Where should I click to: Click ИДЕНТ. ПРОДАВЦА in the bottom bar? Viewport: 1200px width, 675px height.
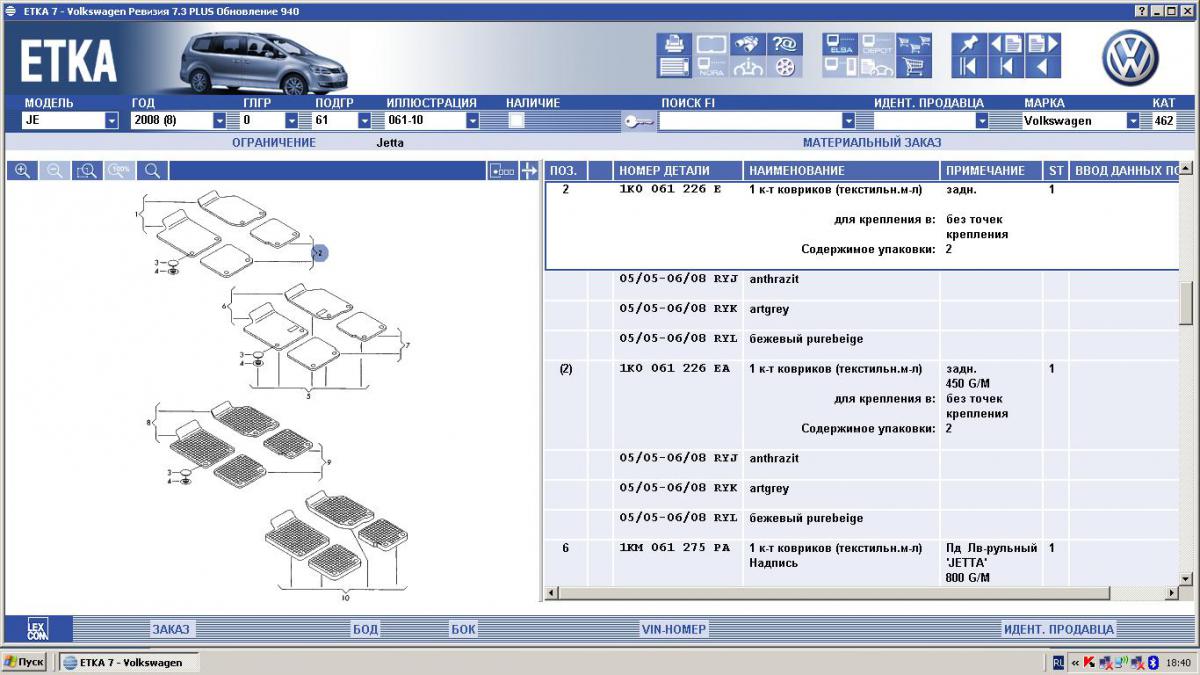click(x=1058, y=629)
